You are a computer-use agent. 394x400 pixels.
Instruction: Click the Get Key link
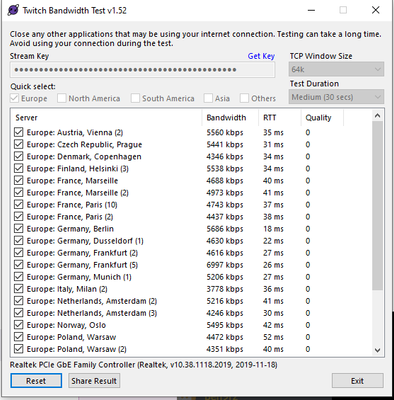point(261,56)
